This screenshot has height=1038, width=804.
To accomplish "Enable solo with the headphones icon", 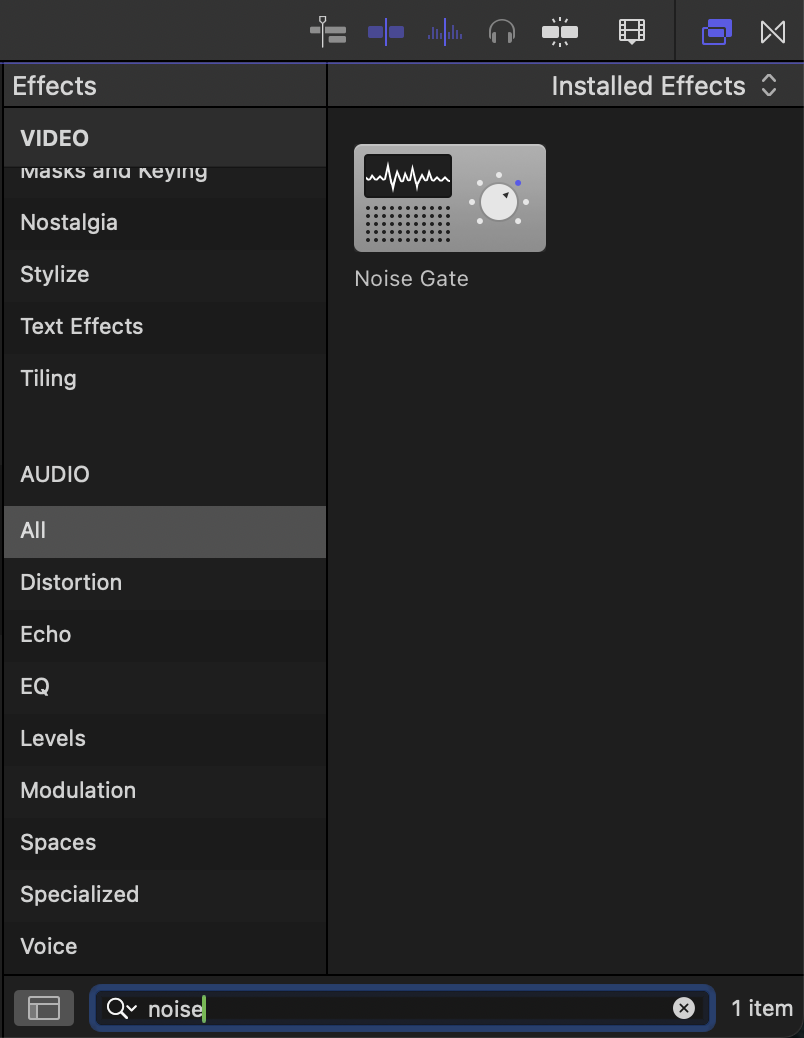I will pyautogui.click(x=502, y=31).
